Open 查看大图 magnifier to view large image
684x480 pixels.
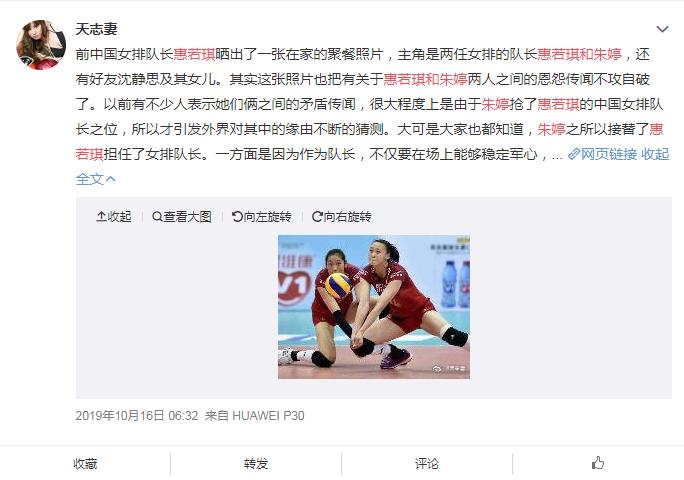181,216
